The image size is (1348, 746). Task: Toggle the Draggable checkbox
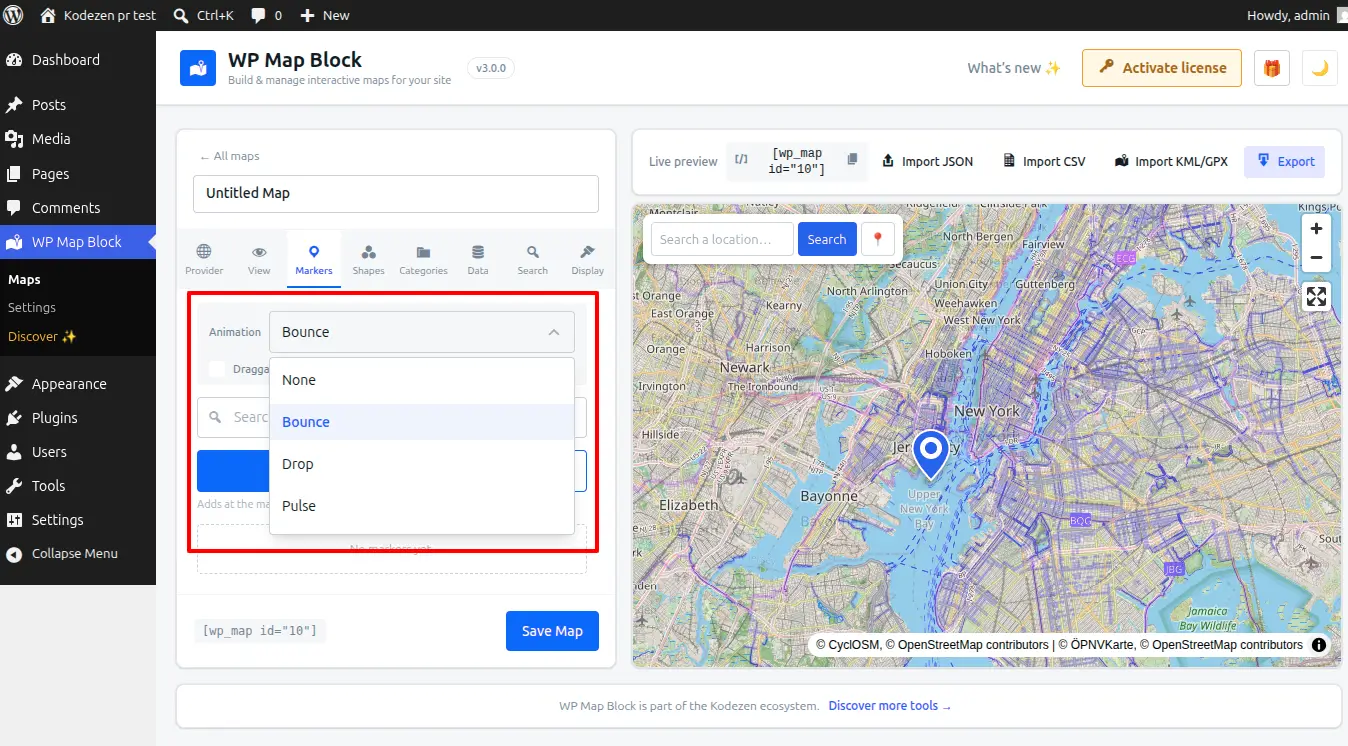(216, 369)
